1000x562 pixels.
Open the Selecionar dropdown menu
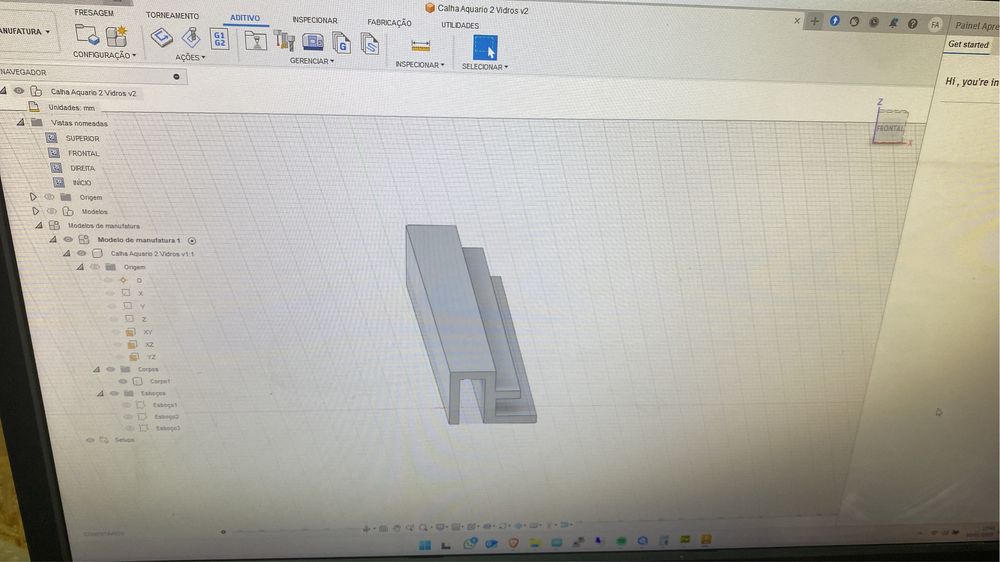(x=485, y=66)
